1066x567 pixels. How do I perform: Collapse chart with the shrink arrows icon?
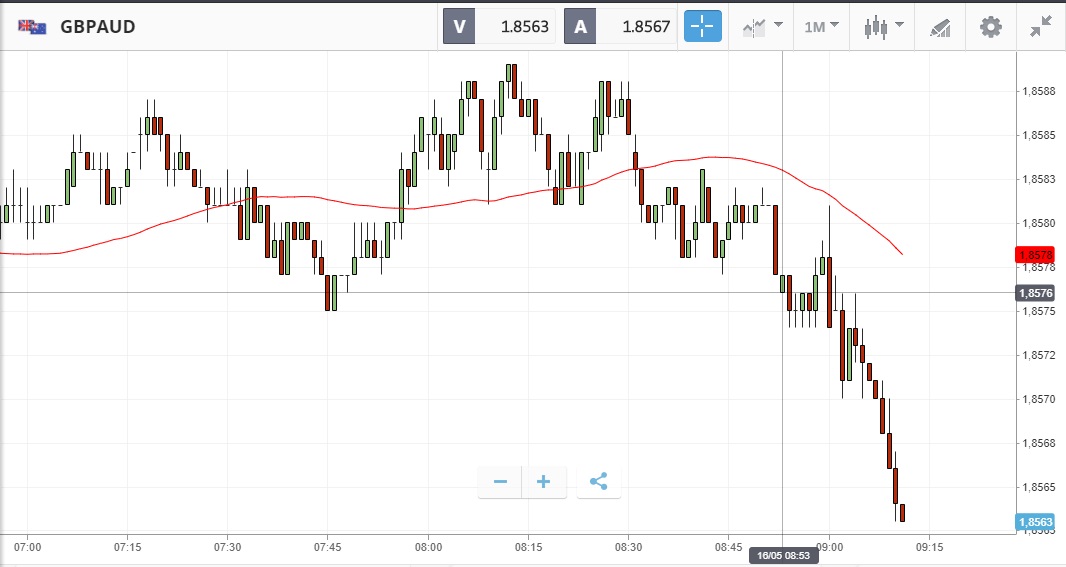click(1041, 26)
